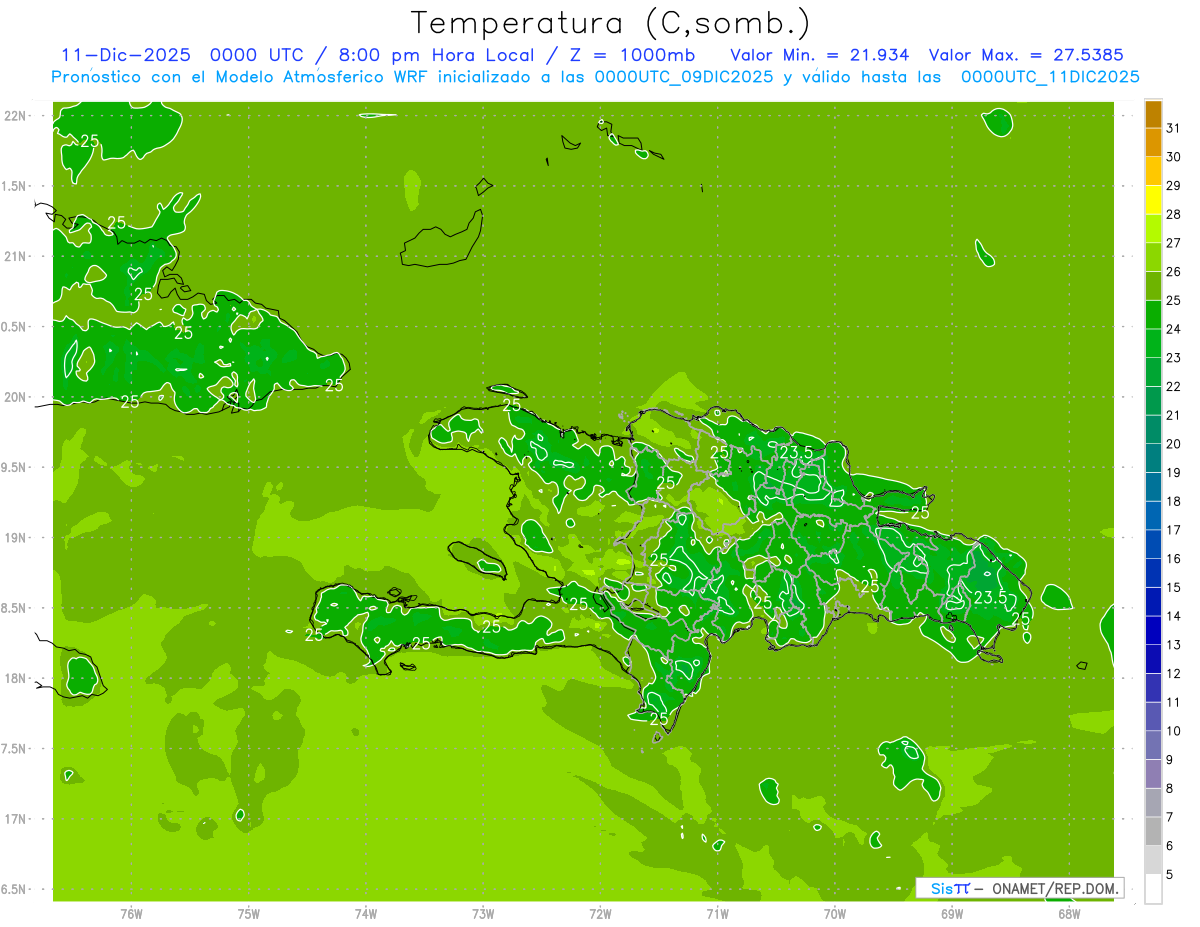Click valid-until time '0000UTC_11DIC2025'

(x=1050, y=77)
